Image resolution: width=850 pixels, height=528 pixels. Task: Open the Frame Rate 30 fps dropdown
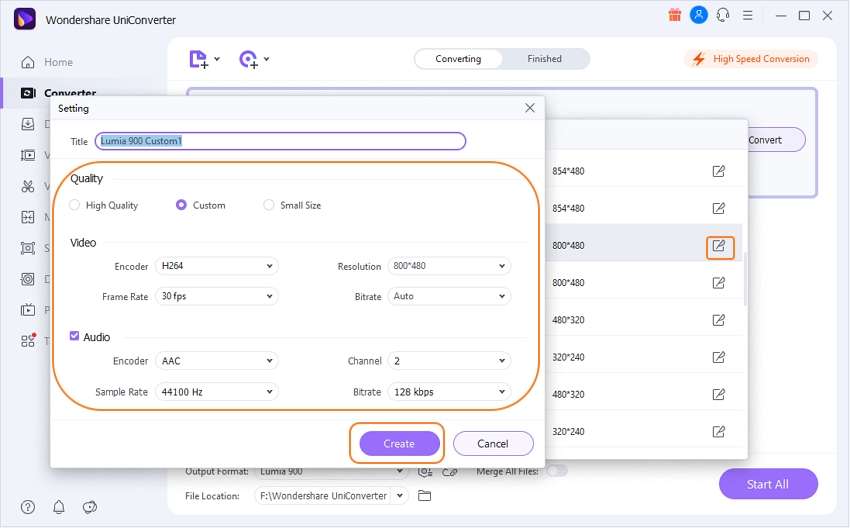tap(217, 297)
